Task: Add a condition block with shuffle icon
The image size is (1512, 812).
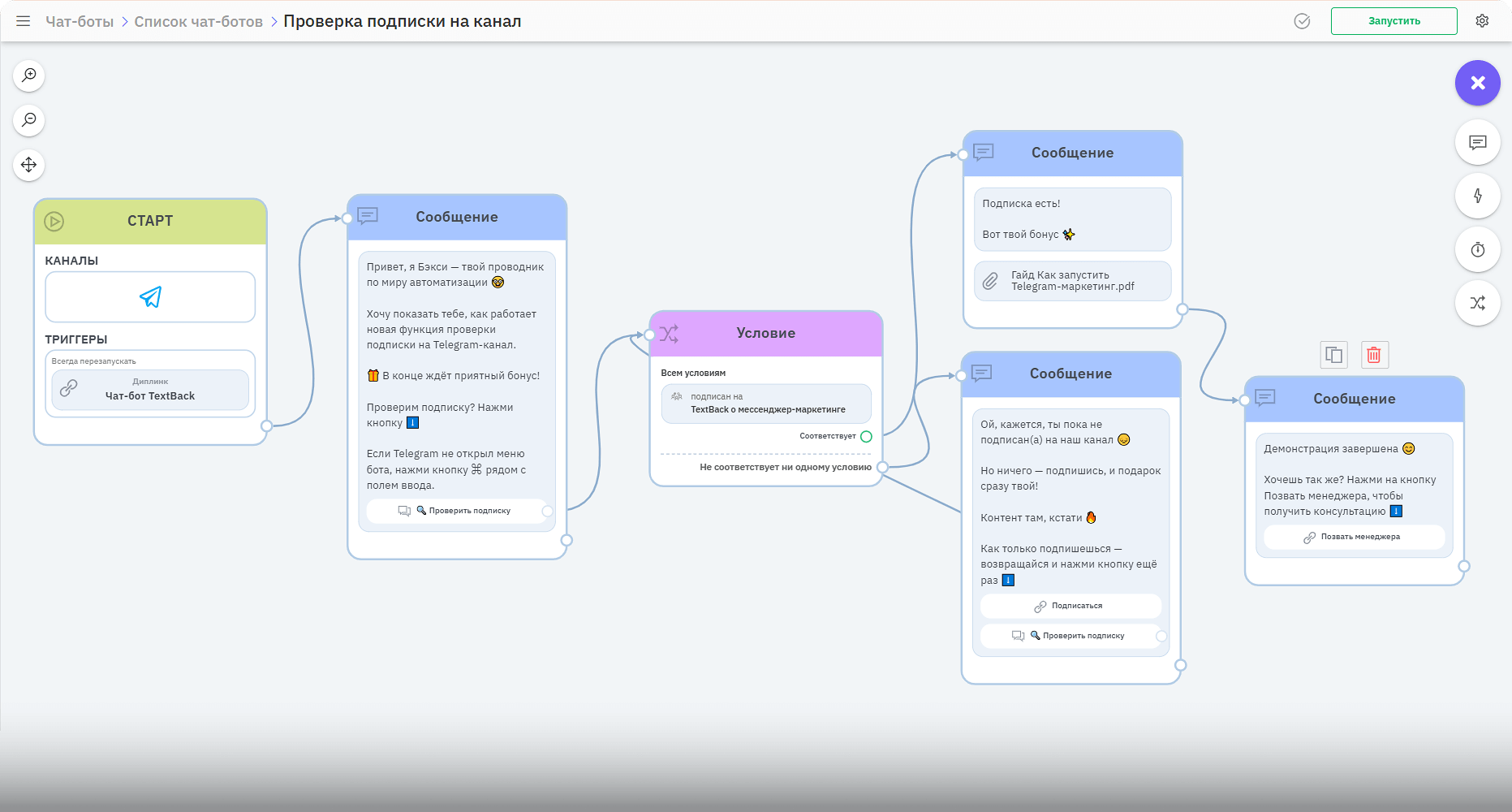Action: coord(1477,303)
